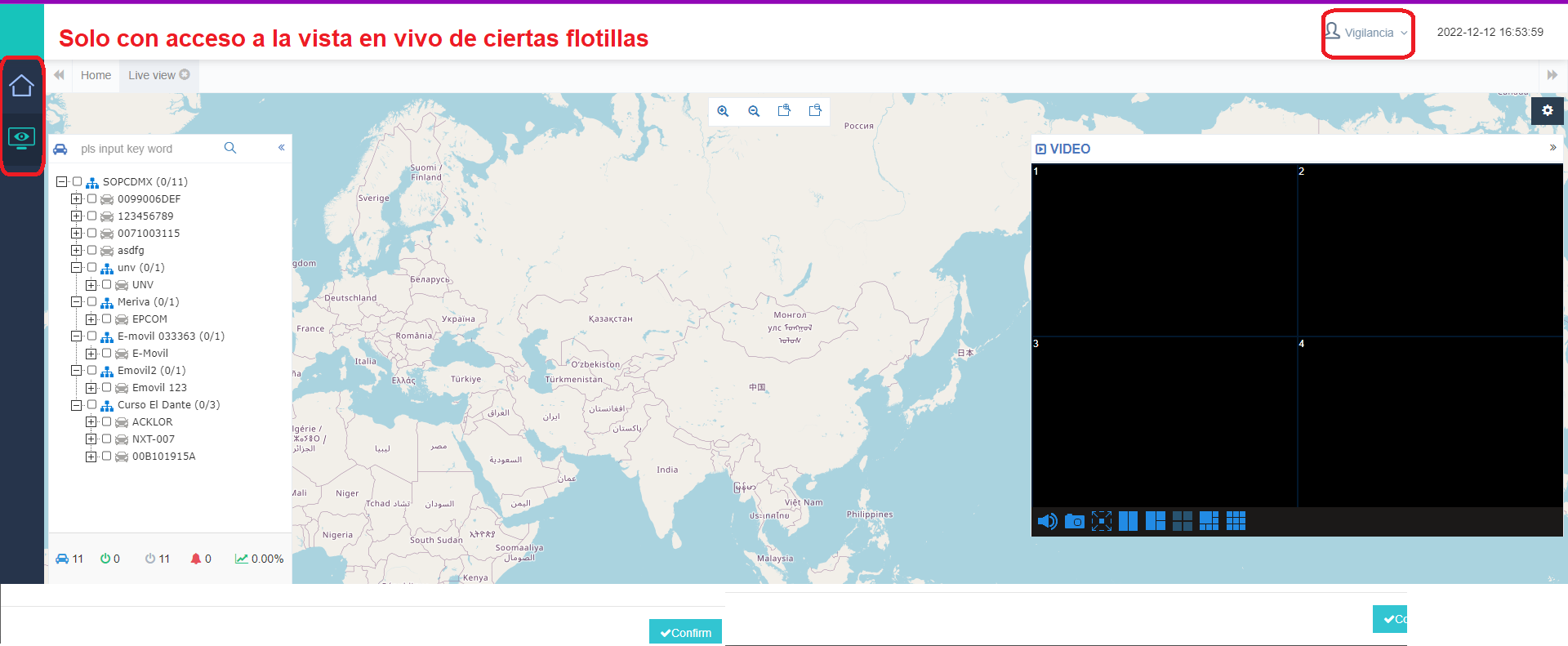1568x646 pixels.
Task: Tick the checkbox for vehicle ACKLOR
Action: click(x=106, y=422)
